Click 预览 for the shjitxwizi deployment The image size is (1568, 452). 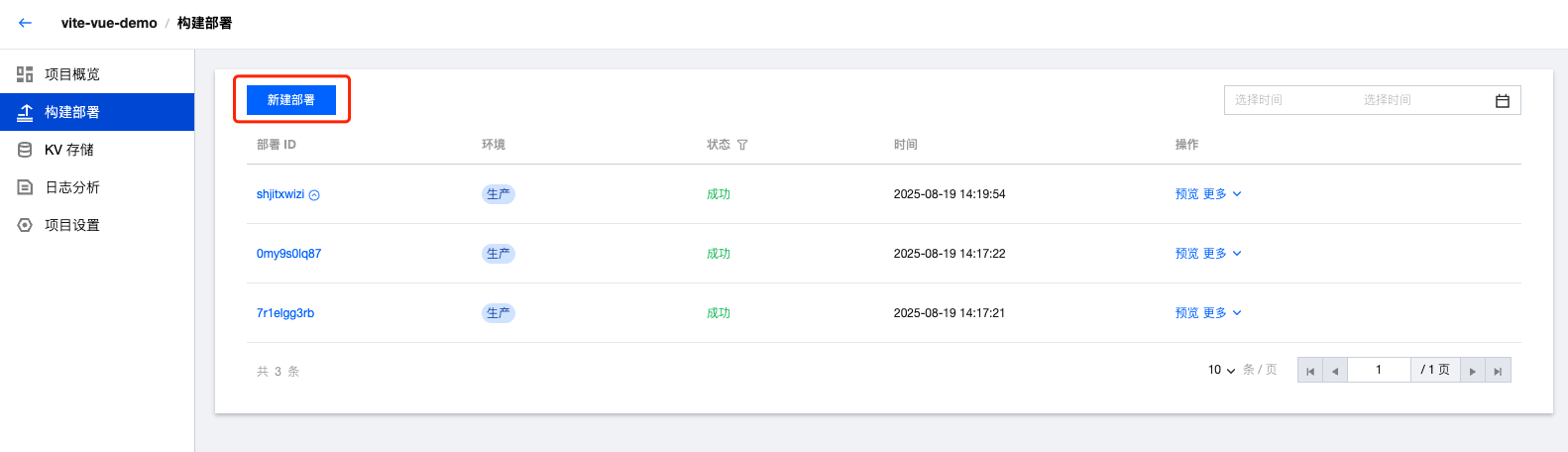(x=1186, y=194)
